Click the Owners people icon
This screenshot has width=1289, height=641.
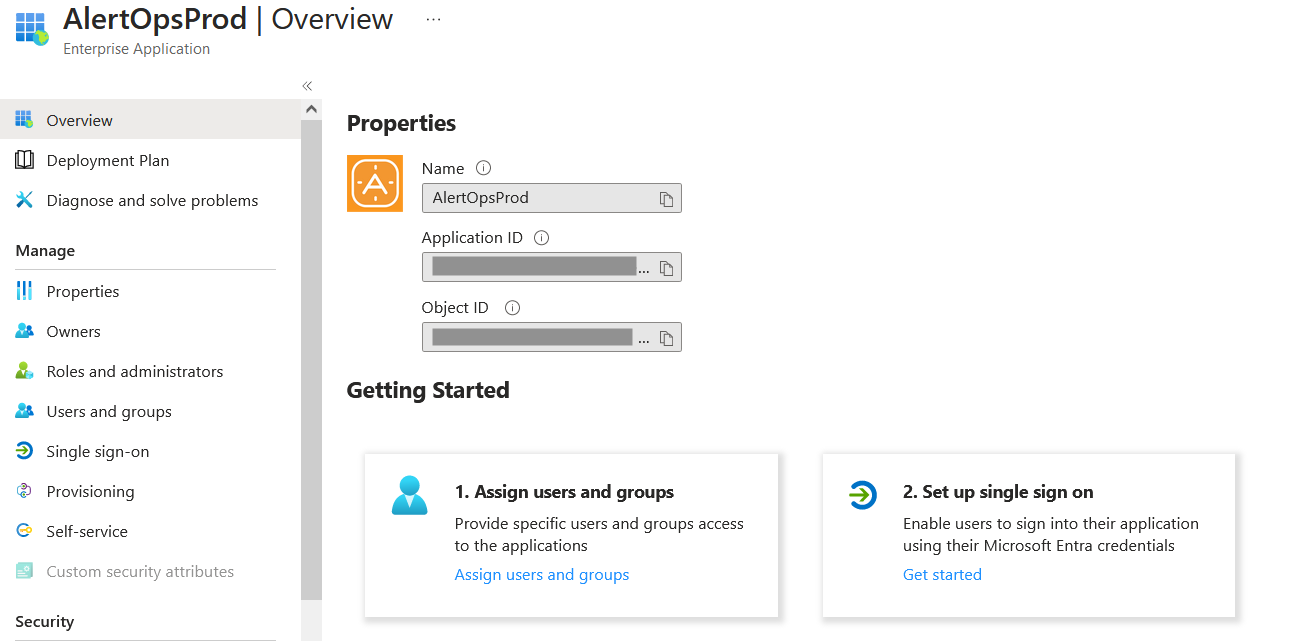click(x=24, y=331)
